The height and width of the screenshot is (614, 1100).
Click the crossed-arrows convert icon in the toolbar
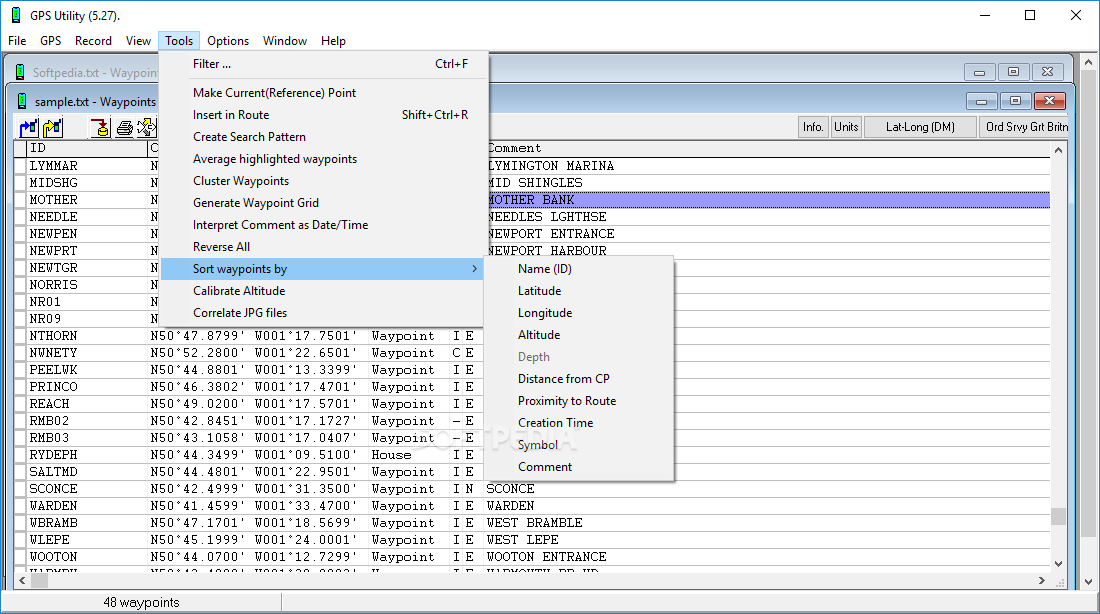pyautogui.click(x=147, y=128)
